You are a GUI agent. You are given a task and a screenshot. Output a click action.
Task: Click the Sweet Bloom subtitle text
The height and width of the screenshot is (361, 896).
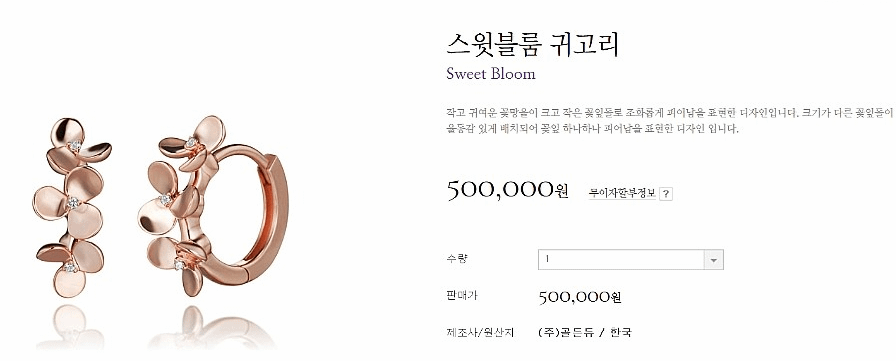491,74
